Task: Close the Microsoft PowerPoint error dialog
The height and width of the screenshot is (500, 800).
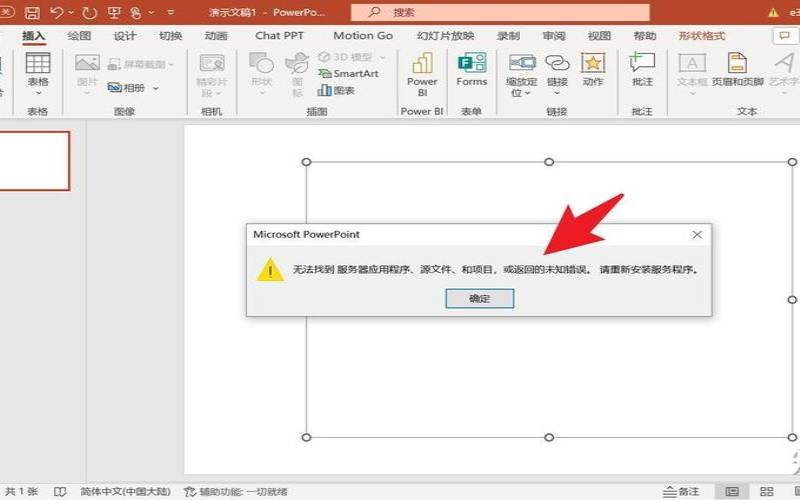Action: 697,234
